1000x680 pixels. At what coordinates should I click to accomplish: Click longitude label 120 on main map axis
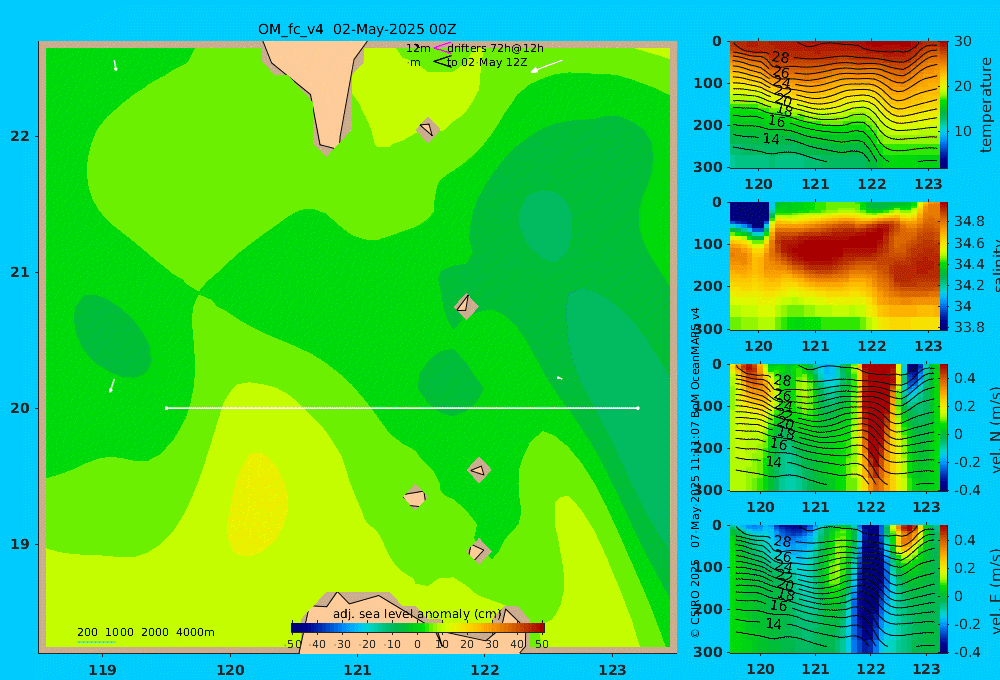pyautogui.click(x=230, y=670)
